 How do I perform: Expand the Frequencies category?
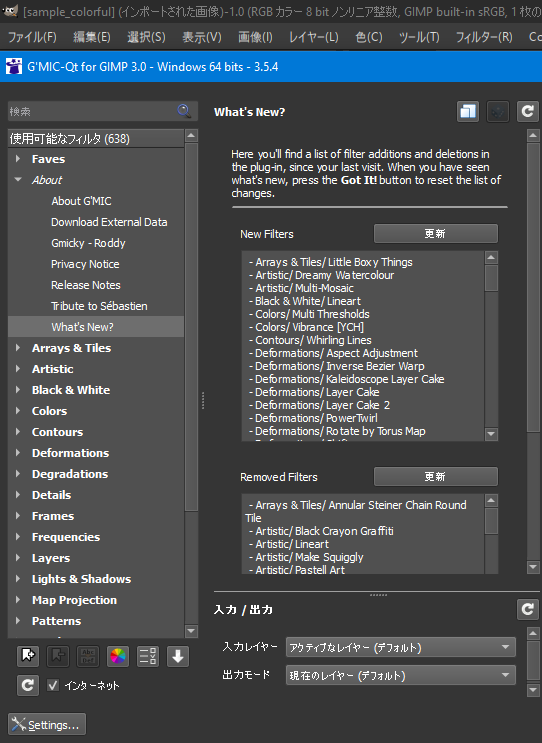[x=18, y=537]
